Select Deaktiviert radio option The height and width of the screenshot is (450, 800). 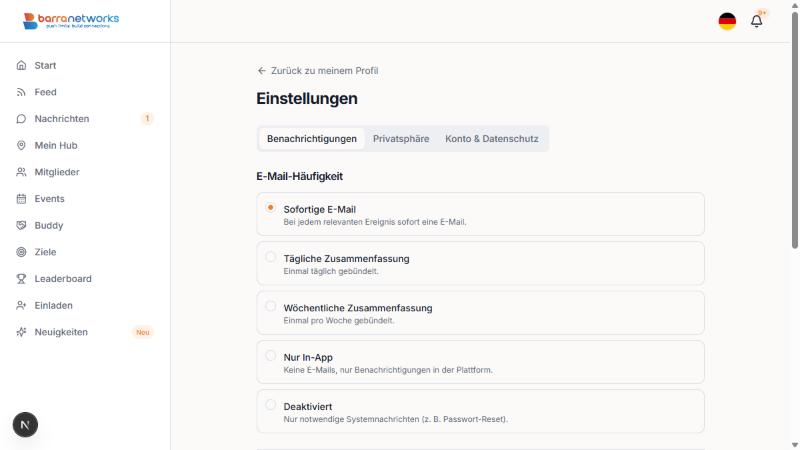coord(270,405)
